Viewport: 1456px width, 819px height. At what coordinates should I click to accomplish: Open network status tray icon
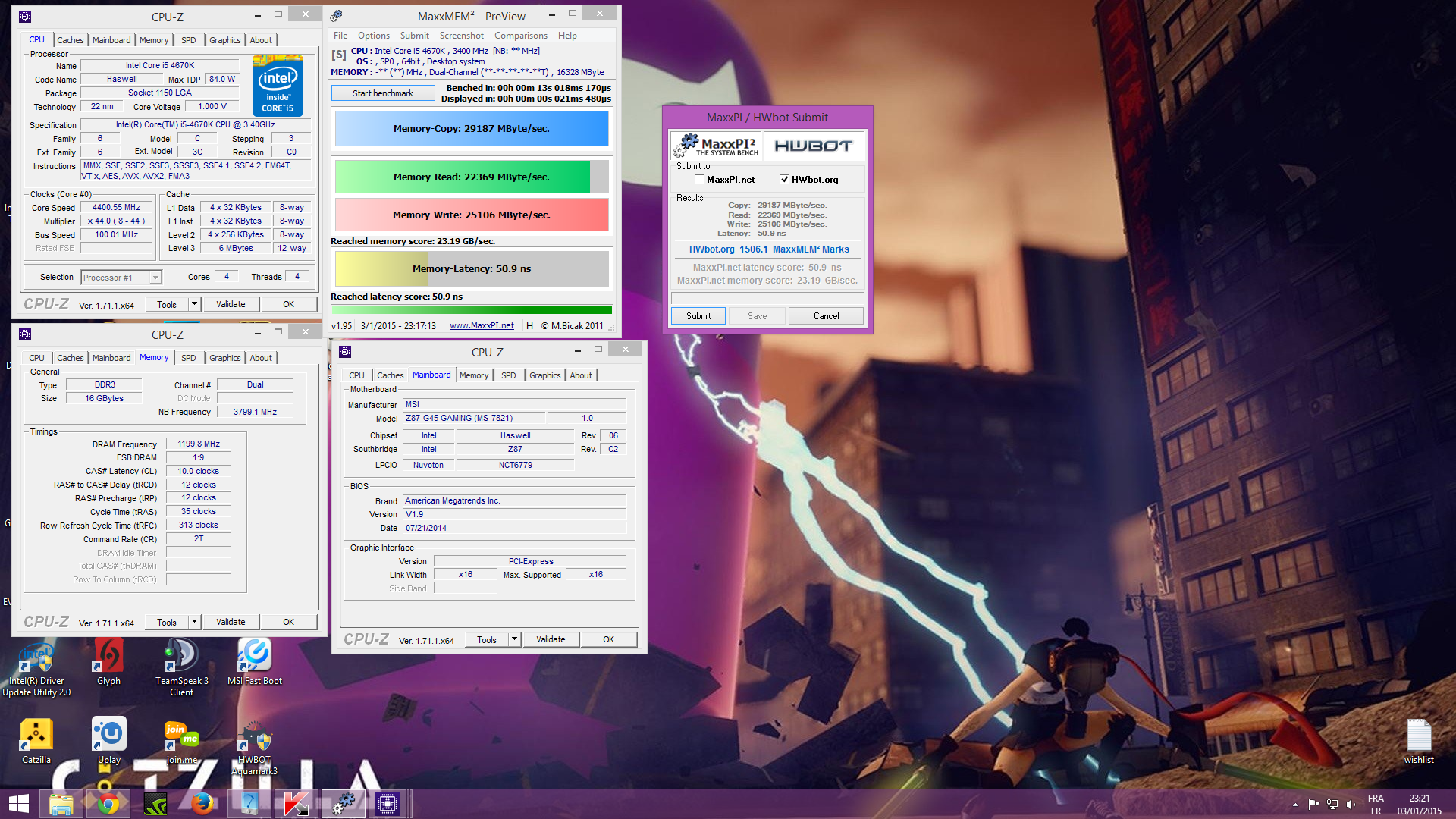pos(1332,804)
